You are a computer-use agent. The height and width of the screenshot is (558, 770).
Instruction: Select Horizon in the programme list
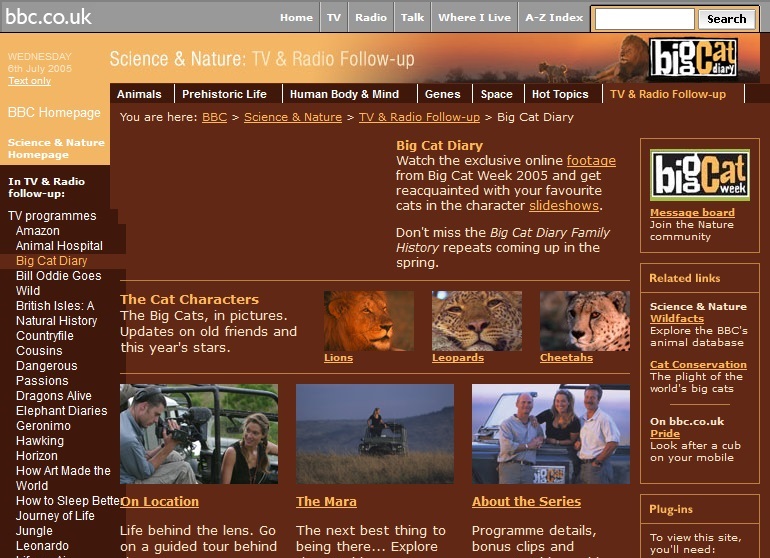pyautogui.click(x=37, y=456)
